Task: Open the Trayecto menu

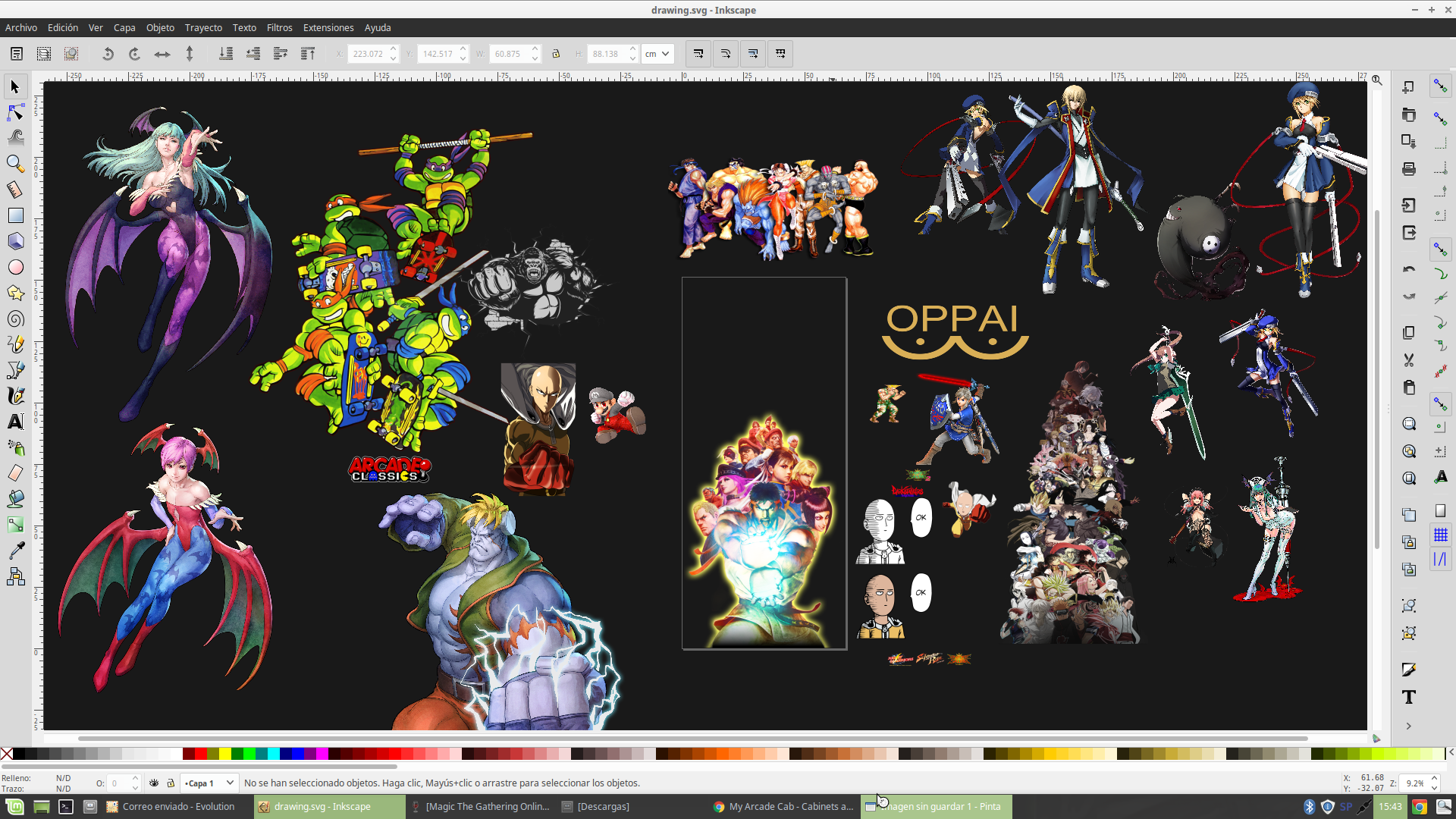Action: pyautogui.click(x=203, y=27)
